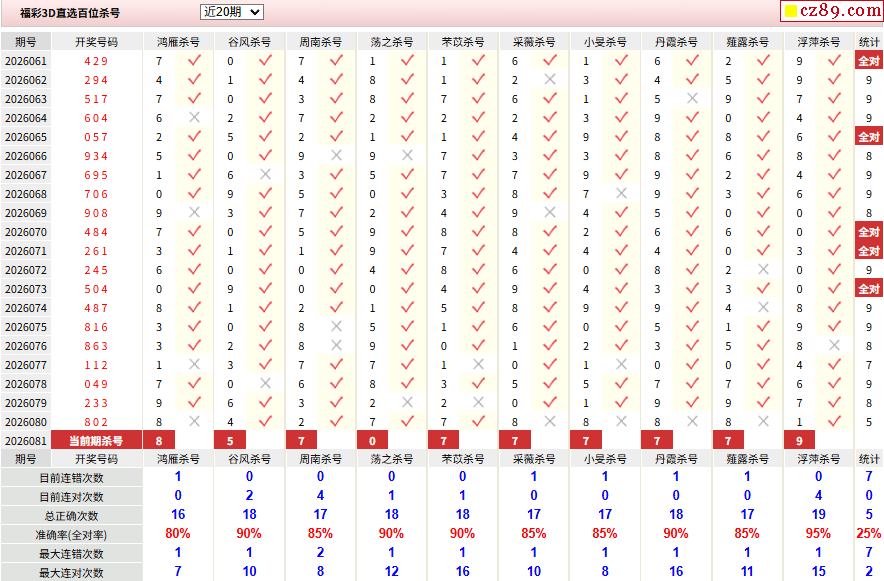Click red checkmark in 谷风杀号 row 2026061
Viewport: 884px width, 581px height.
[265, 60]
